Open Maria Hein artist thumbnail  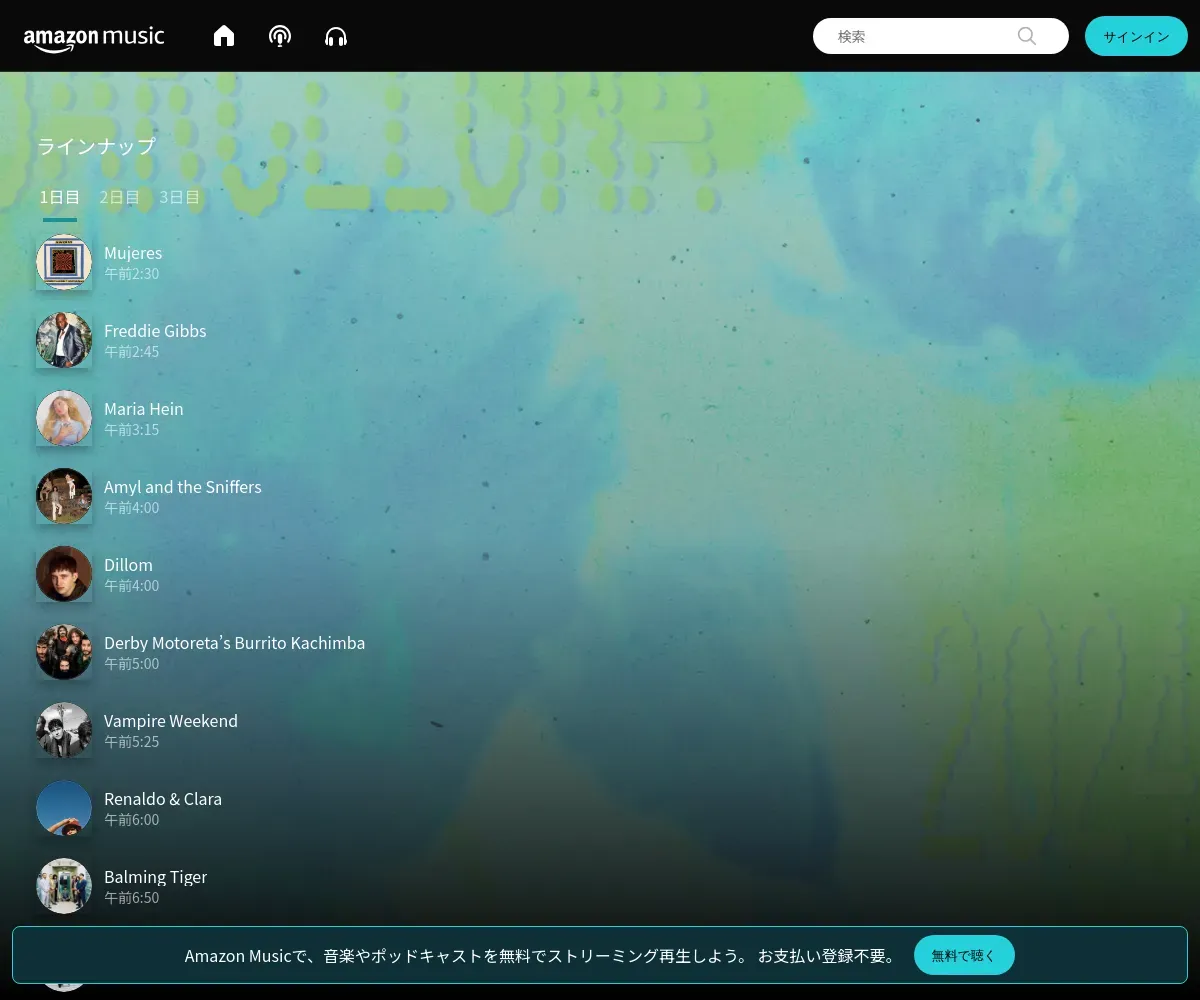[64, 418]
